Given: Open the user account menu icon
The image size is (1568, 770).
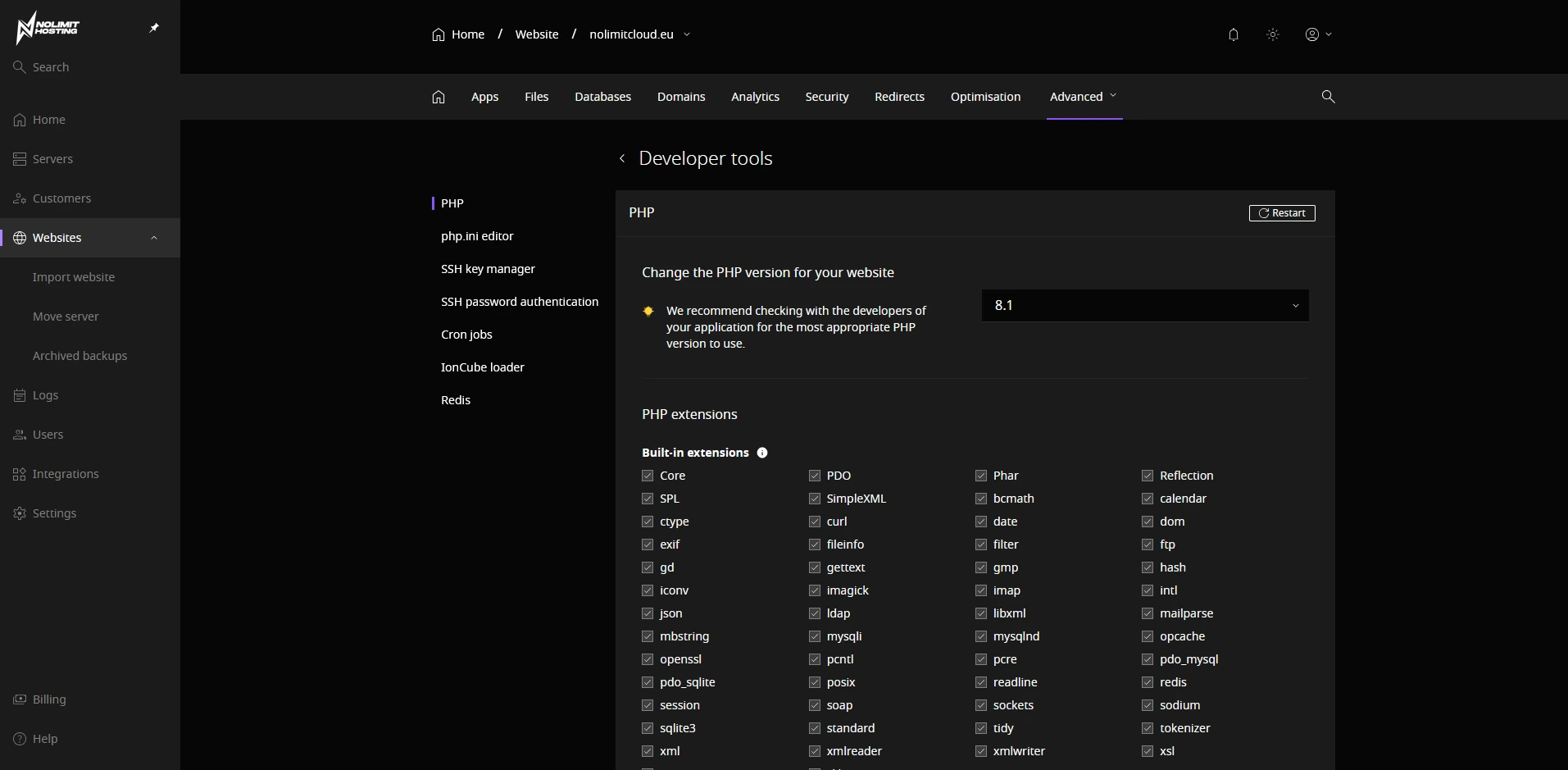Looking at the screenshot, I should tap(1318, 34).
